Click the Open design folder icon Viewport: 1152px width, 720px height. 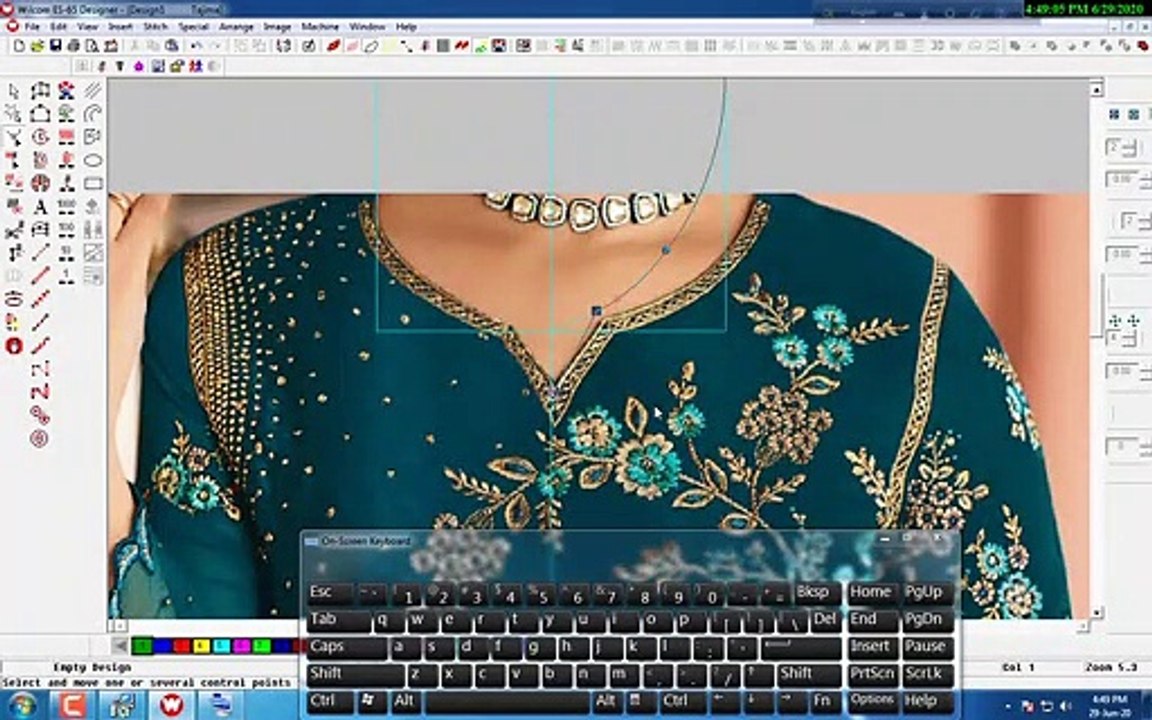[37, 46]
